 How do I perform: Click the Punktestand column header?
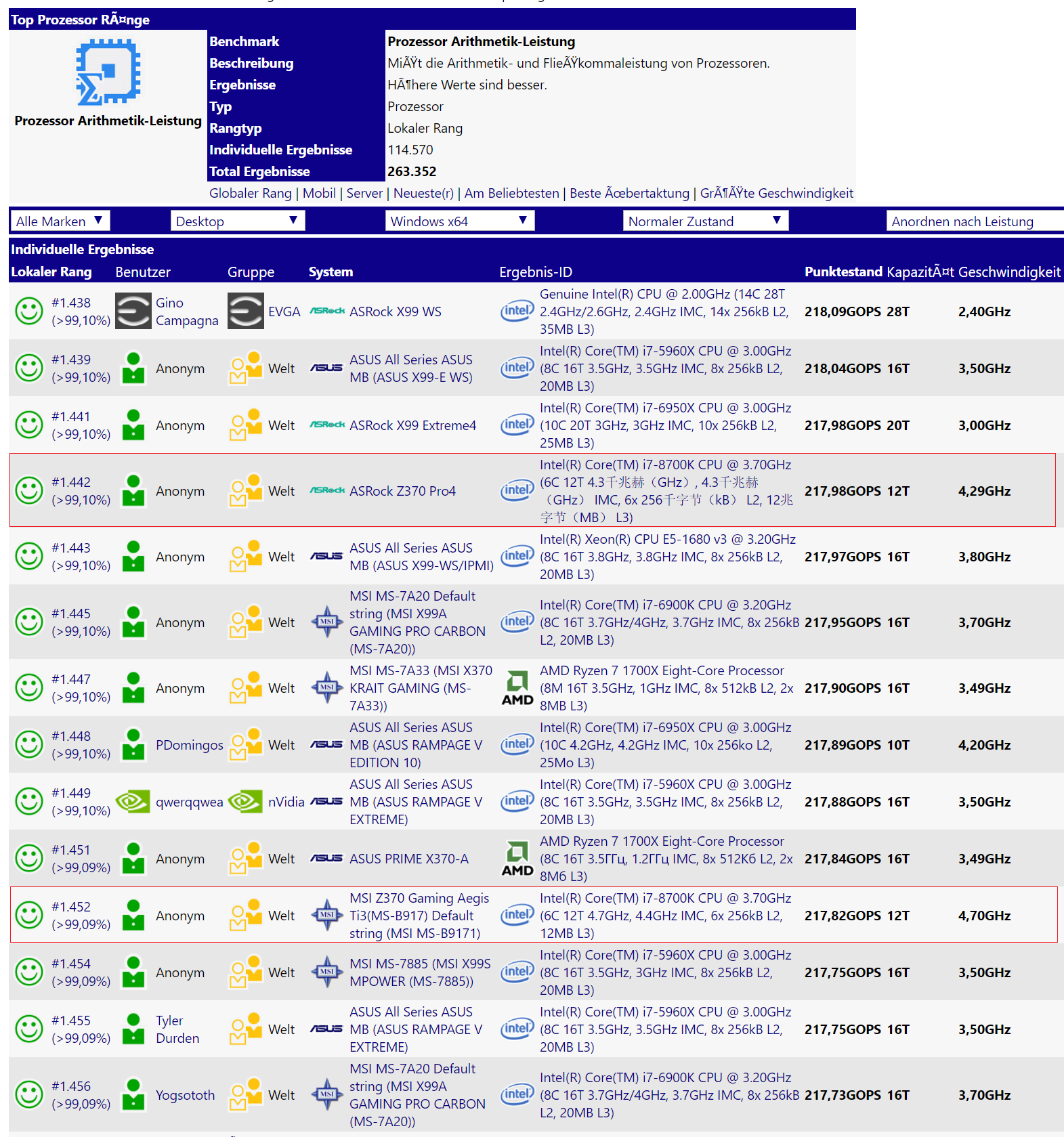pos(843,272)
